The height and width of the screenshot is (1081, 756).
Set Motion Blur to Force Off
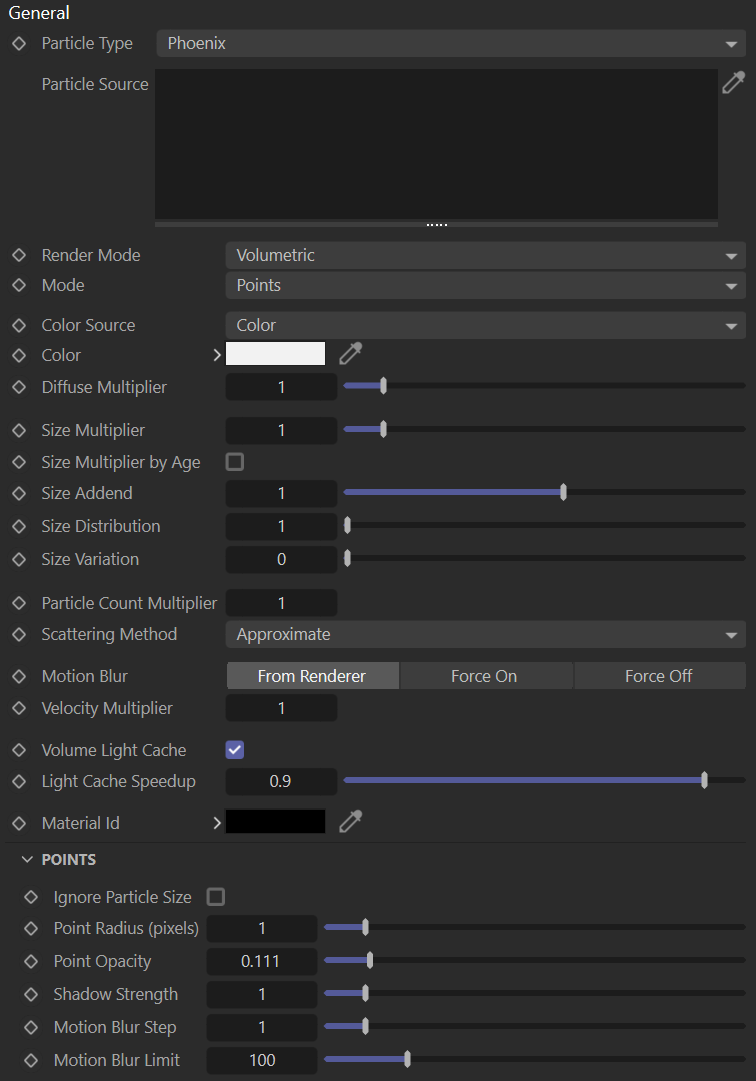660,676
